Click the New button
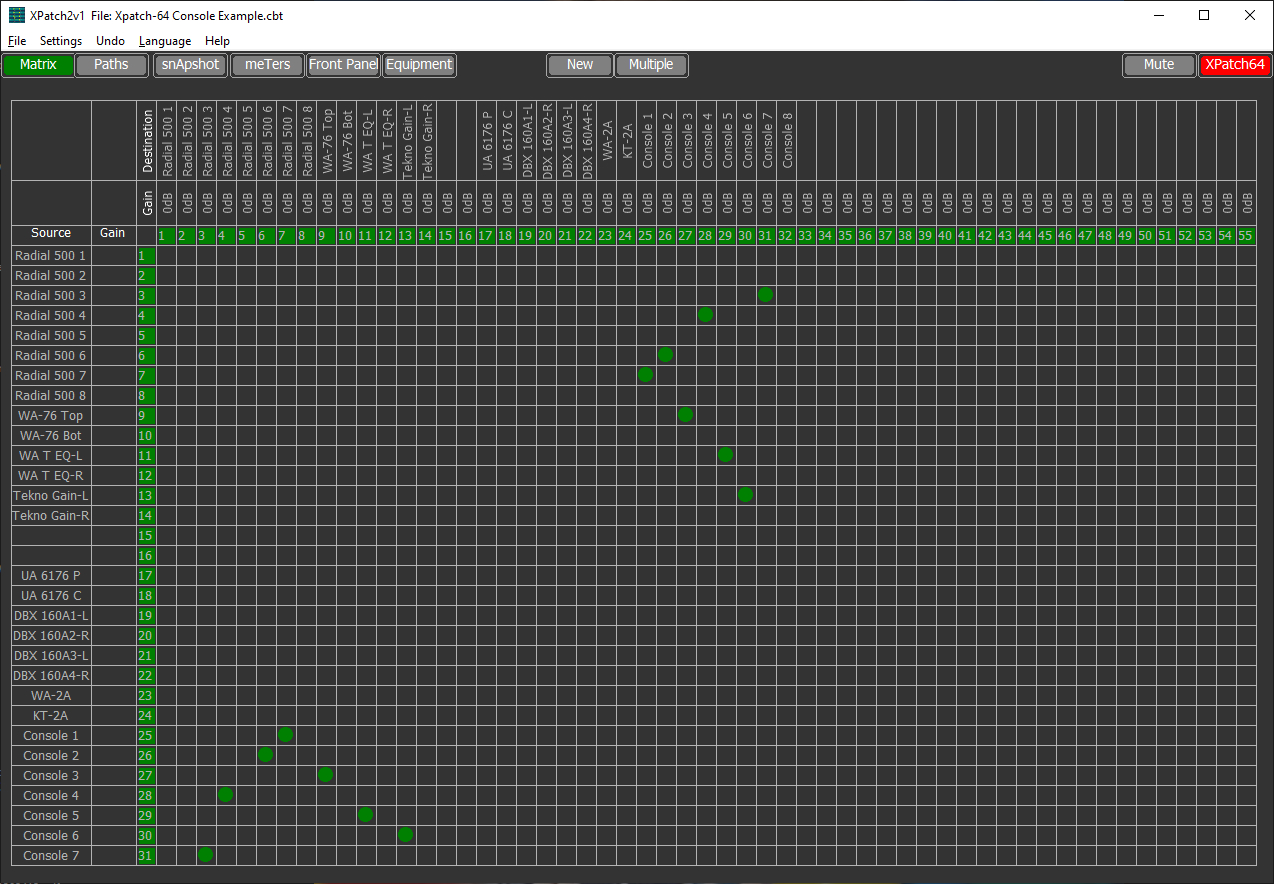The width and height of the screenshot is (1274, 884). [579, 64]
